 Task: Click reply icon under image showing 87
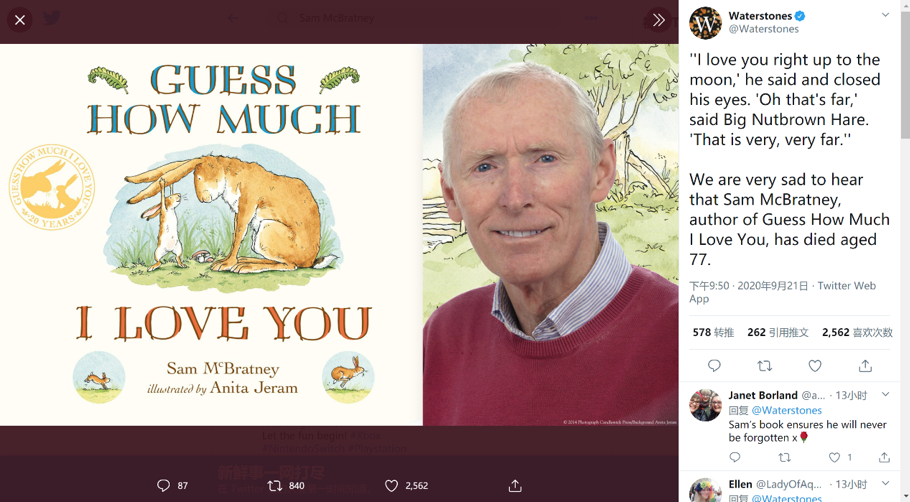tap(164, 485)
